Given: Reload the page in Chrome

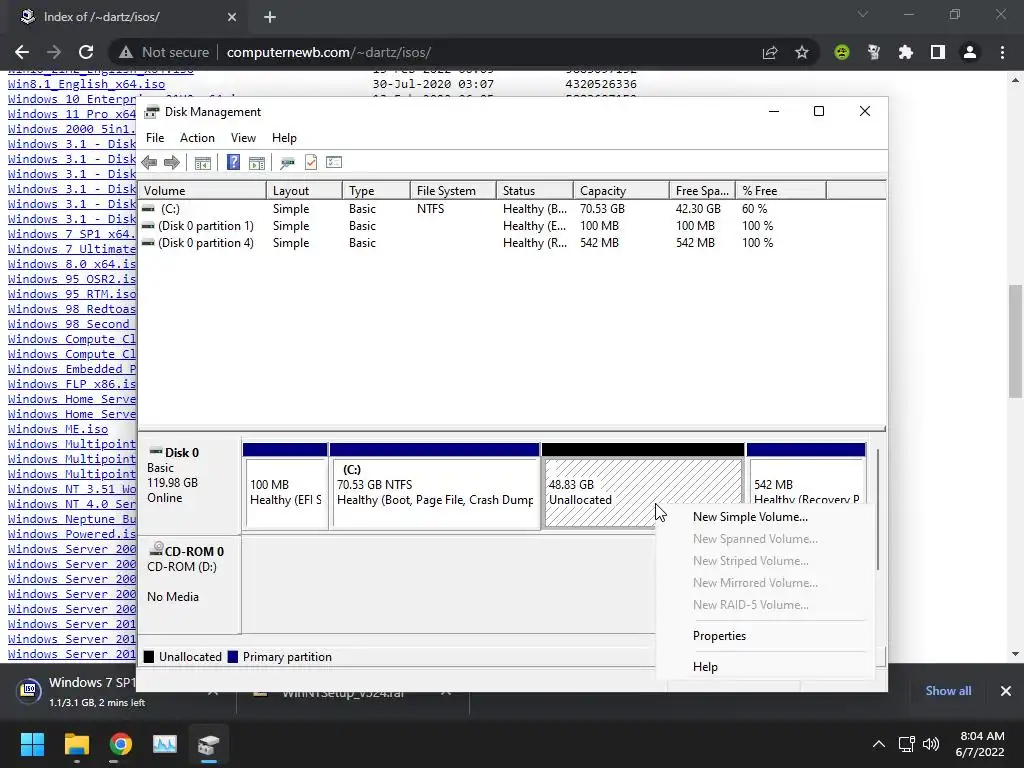Looking at the screenshot, I should pyautogui.click(x=86, y=52).
